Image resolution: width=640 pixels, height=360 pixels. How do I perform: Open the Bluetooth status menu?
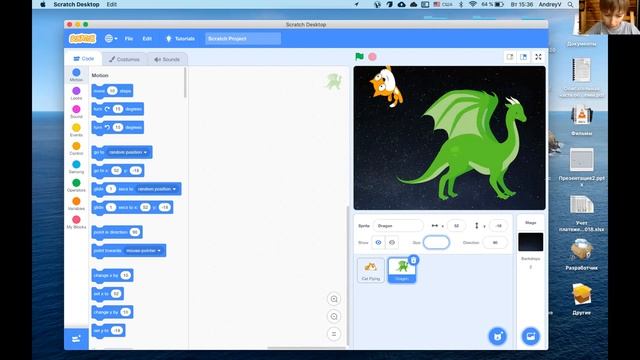pos(461,4)
